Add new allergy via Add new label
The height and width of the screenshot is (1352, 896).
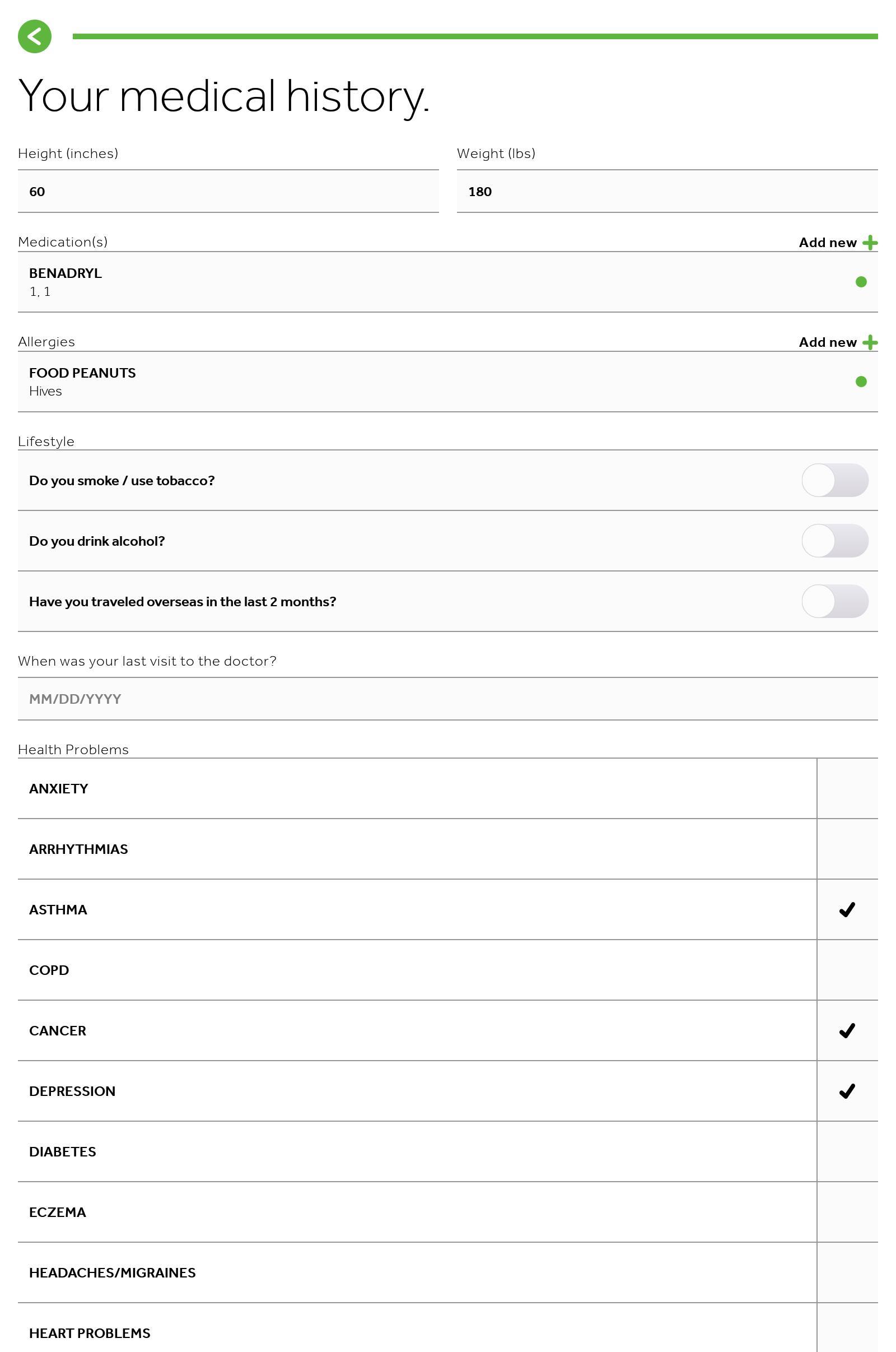point(827,342)
